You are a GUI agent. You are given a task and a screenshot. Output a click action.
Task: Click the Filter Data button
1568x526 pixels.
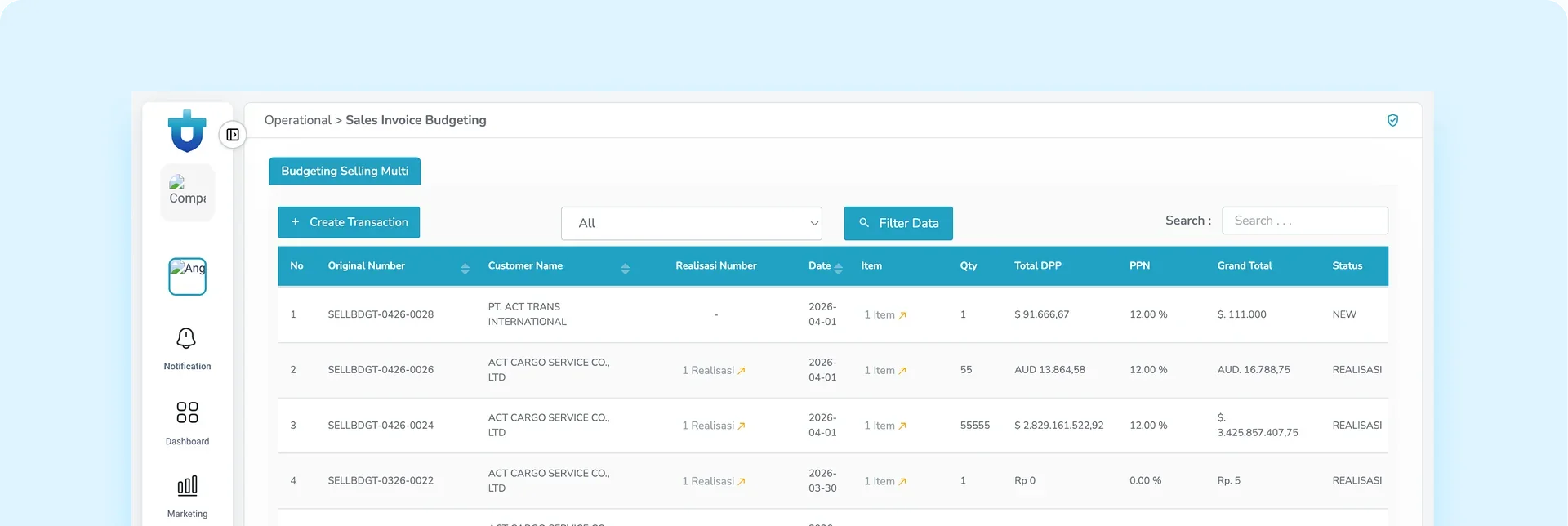(898, 223)
